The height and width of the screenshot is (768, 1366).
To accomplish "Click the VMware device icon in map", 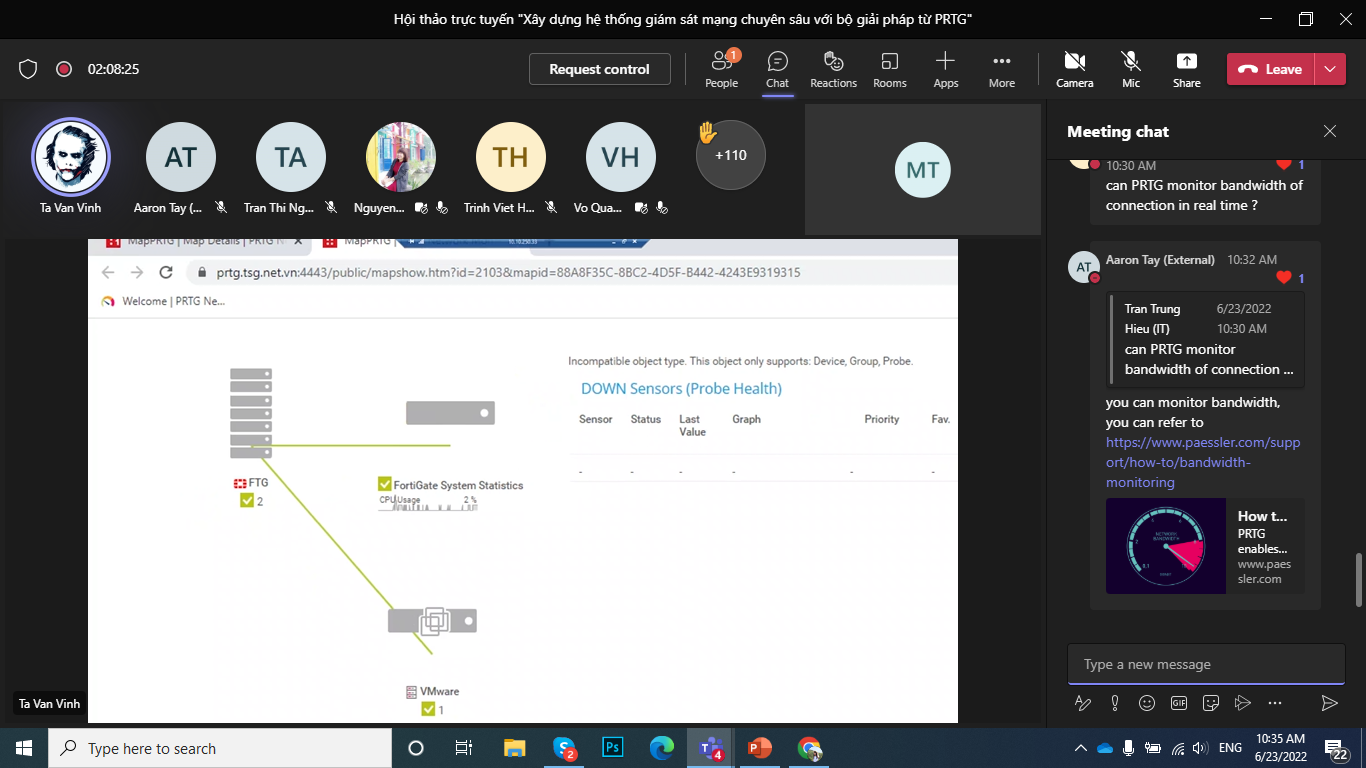I will coord(432,620).
